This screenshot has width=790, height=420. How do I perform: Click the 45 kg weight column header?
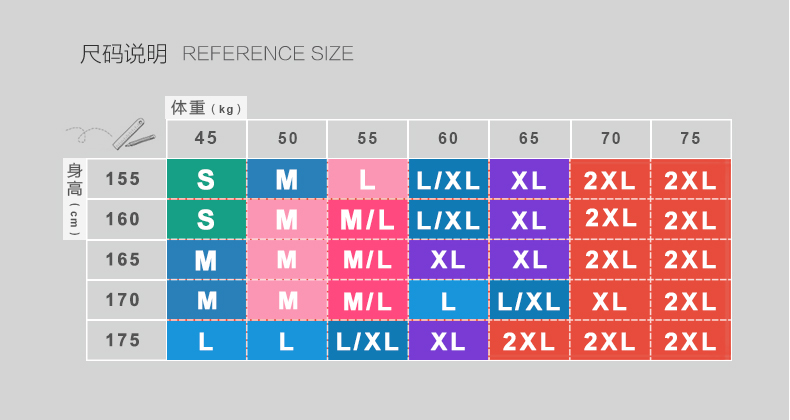pos(207,139)
